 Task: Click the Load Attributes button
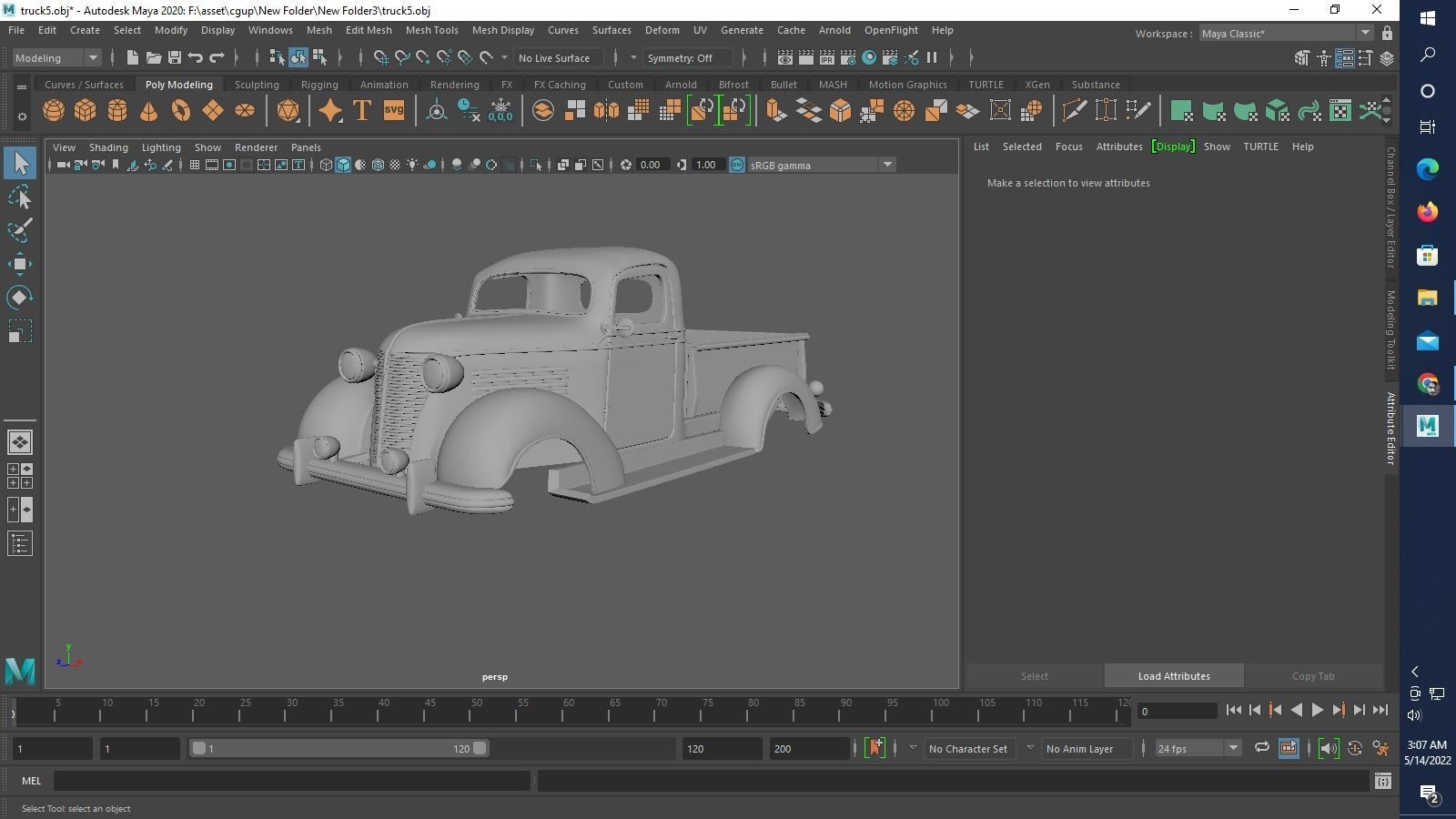point(1173,676)
